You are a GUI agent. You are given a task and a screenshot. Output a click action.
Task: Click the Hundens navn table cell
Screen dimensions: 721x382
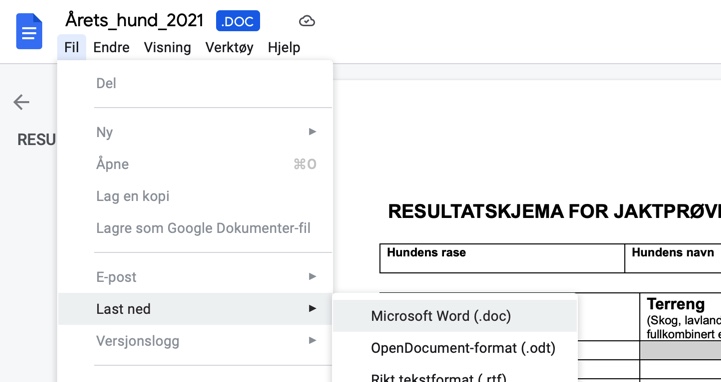pos(673,258)
